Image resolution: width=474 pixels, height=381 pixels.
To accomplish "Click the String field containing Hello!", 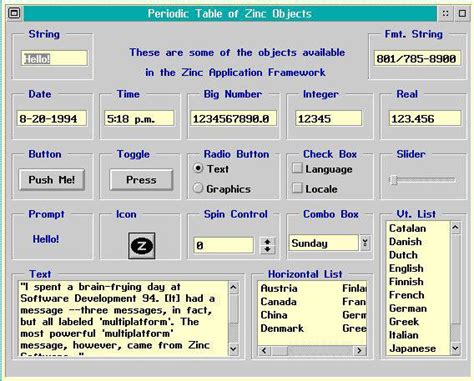I will coord(54,59).
